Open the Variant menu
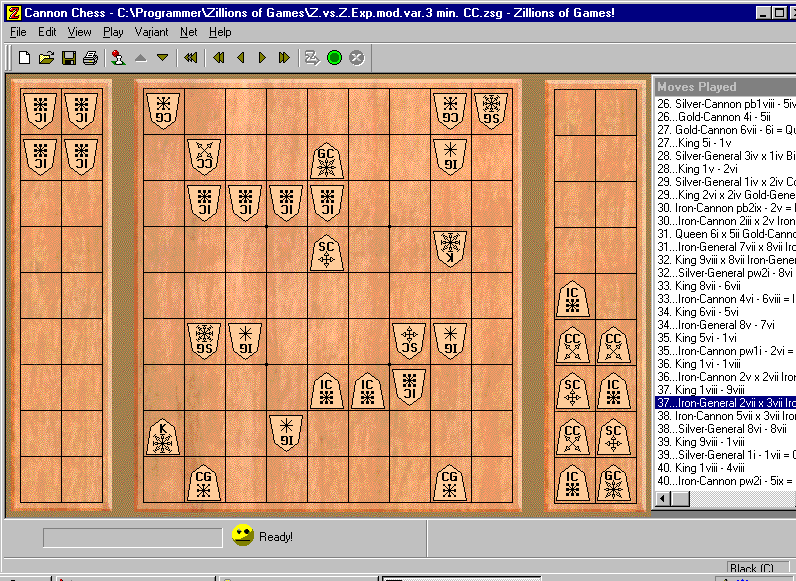The width and height of the screenshot is (796, 581). click(x=151, y=32)
